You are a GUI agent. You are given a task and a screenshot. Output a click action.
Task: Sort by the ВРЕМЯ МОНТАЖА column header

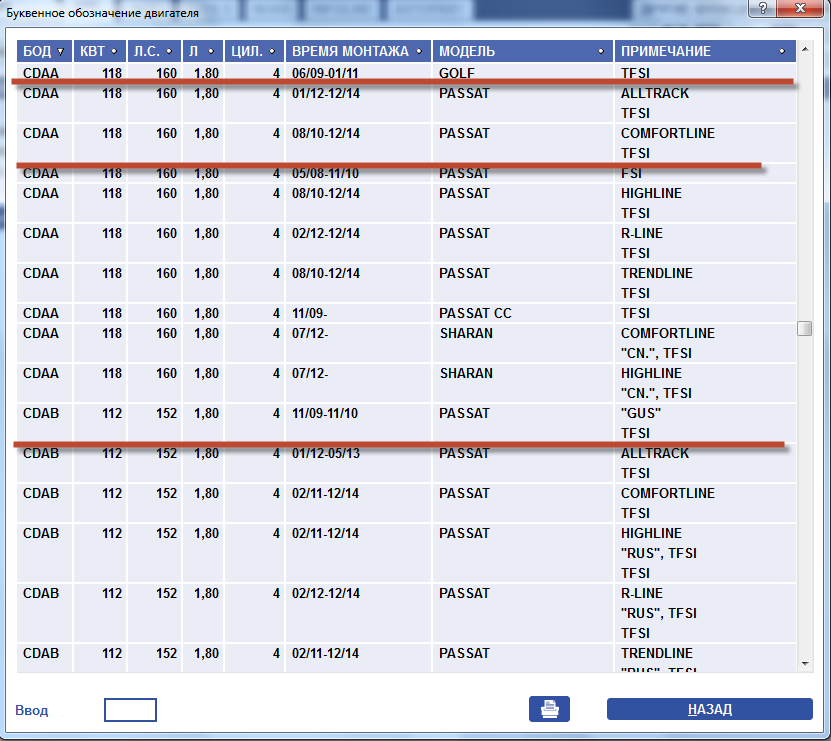pos(358,51)
